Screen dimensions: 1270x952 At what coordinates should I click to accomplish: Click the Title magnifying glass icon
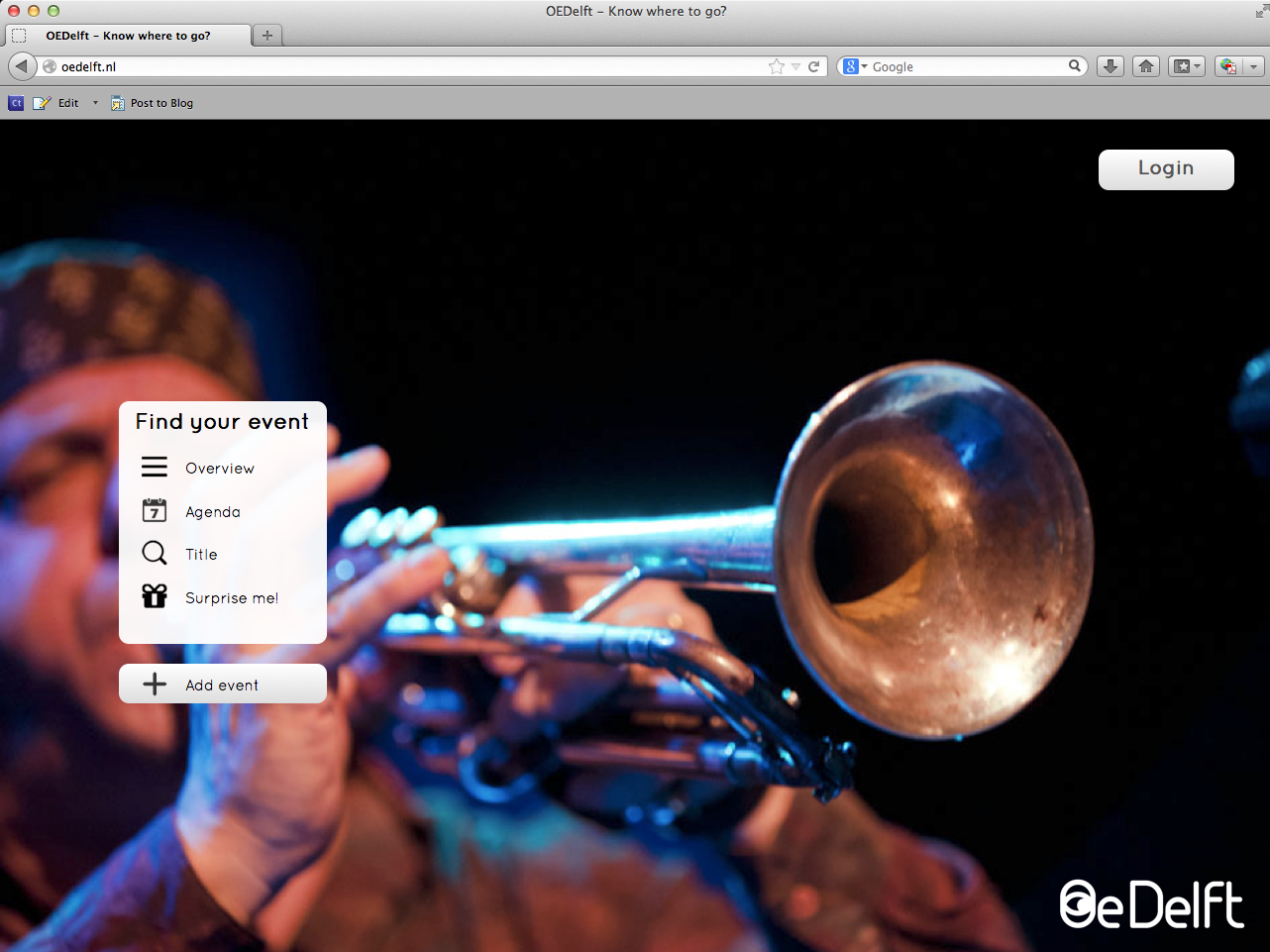[155, 553]
